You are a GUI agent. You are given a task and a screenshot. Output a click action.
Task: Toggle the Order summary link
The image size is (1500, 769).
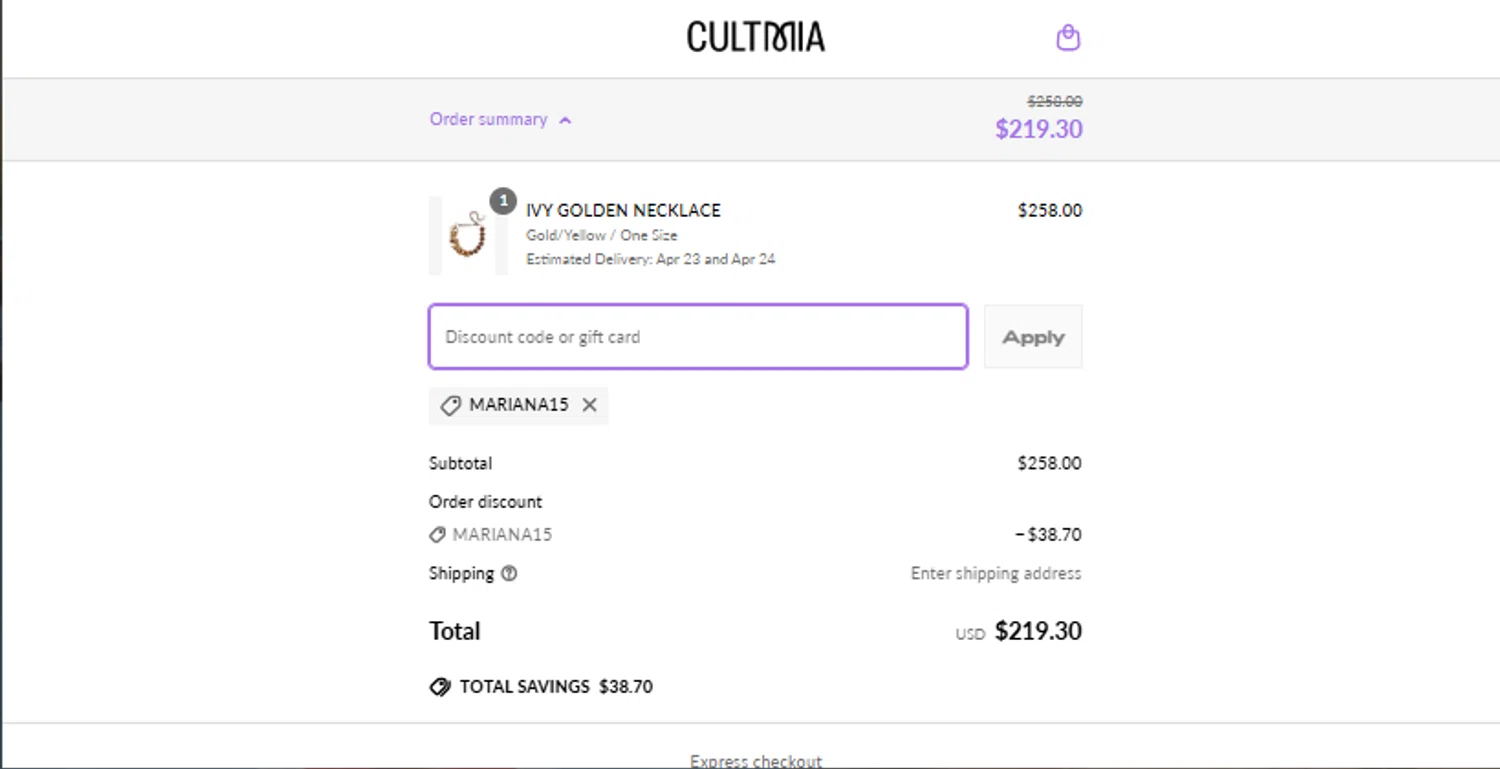tap(488, 119)
